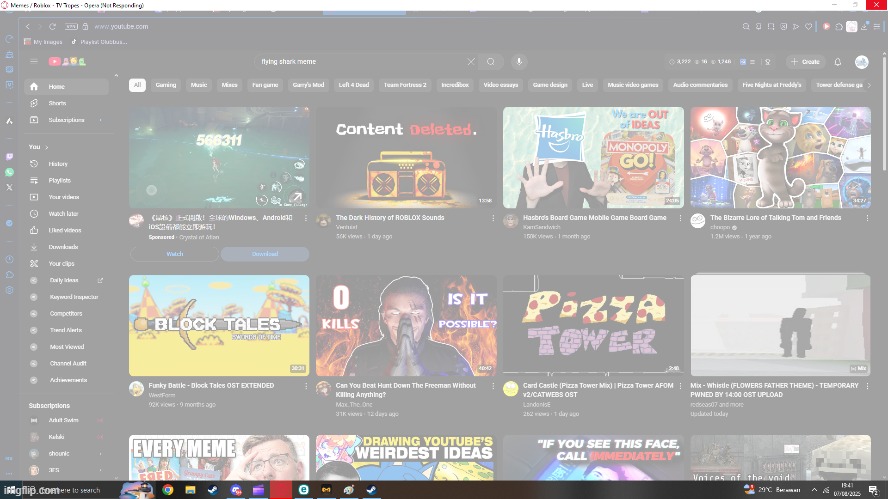Open the Opera easy setup menu icon
888x499 pixels.
tap(877, 27)
